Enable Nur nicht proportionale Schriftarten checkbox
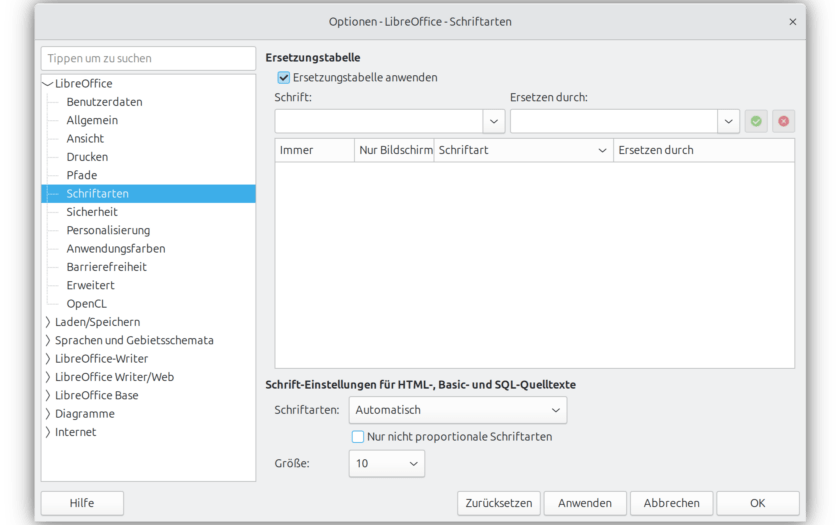Viewport: 840px width, 525px height. [357, 437]
